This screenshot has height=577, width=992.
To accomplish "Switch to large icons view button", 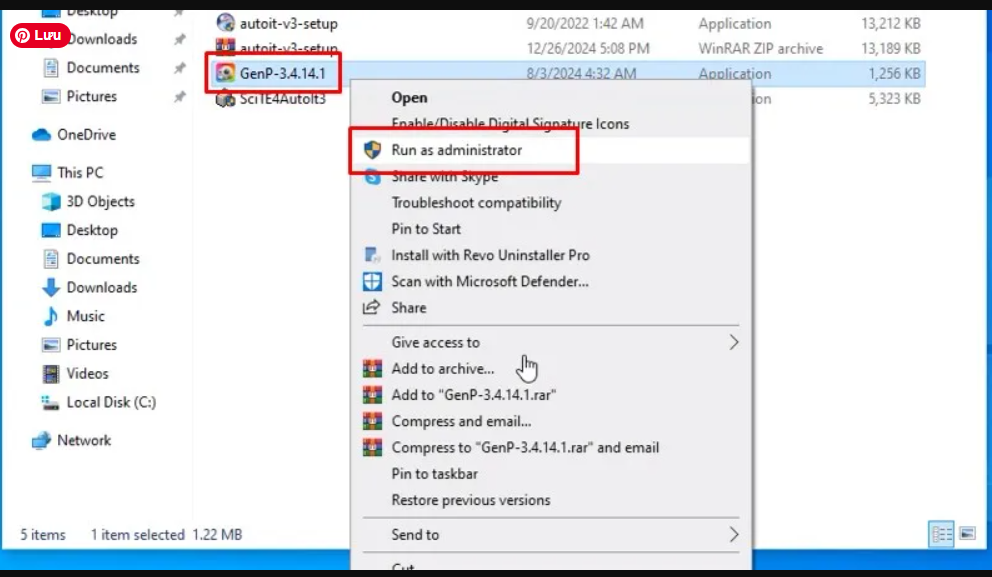I will click(967, 534).
